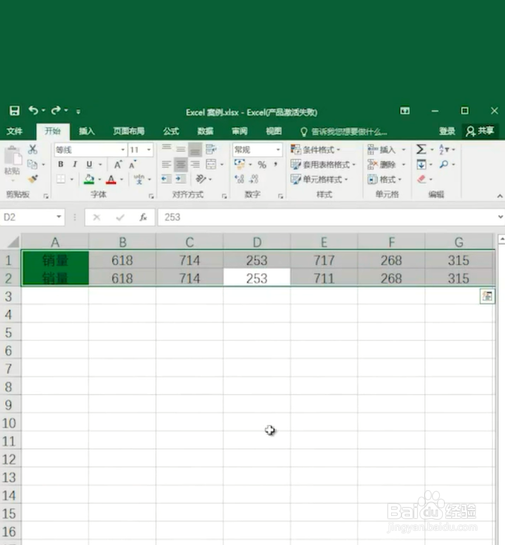Click the Find and Select magnifier icon

(x=444, y=164)
